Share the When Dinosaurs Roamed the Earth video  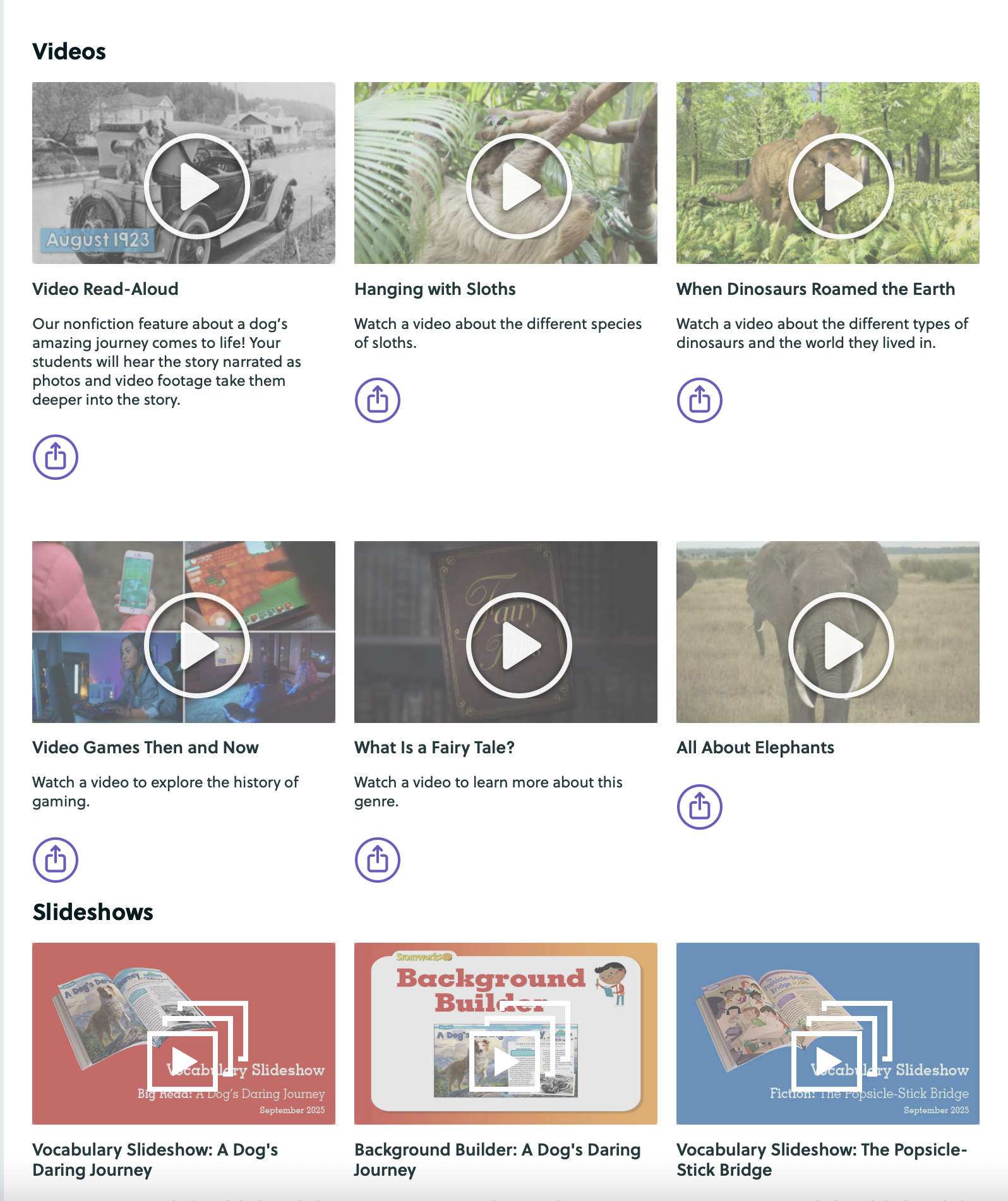tap(700, 400)
